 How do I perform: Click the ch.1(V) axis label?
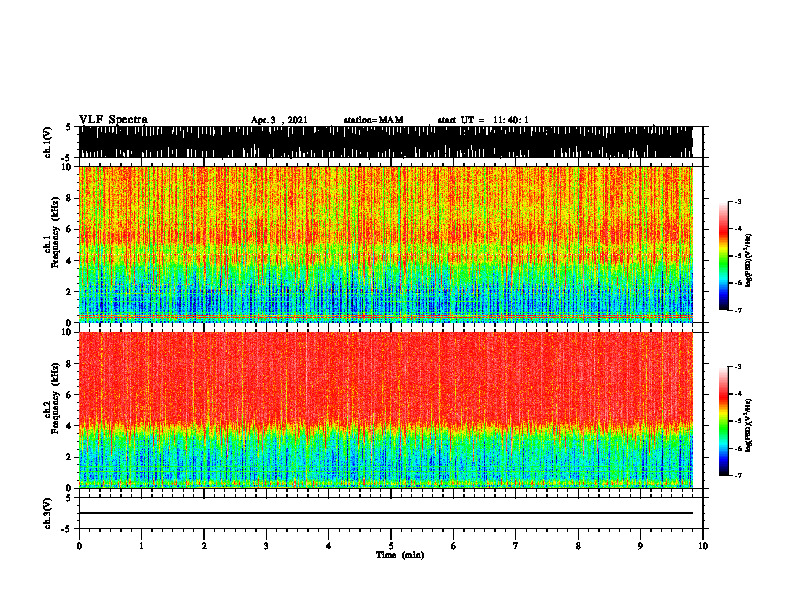pos(48,142)
